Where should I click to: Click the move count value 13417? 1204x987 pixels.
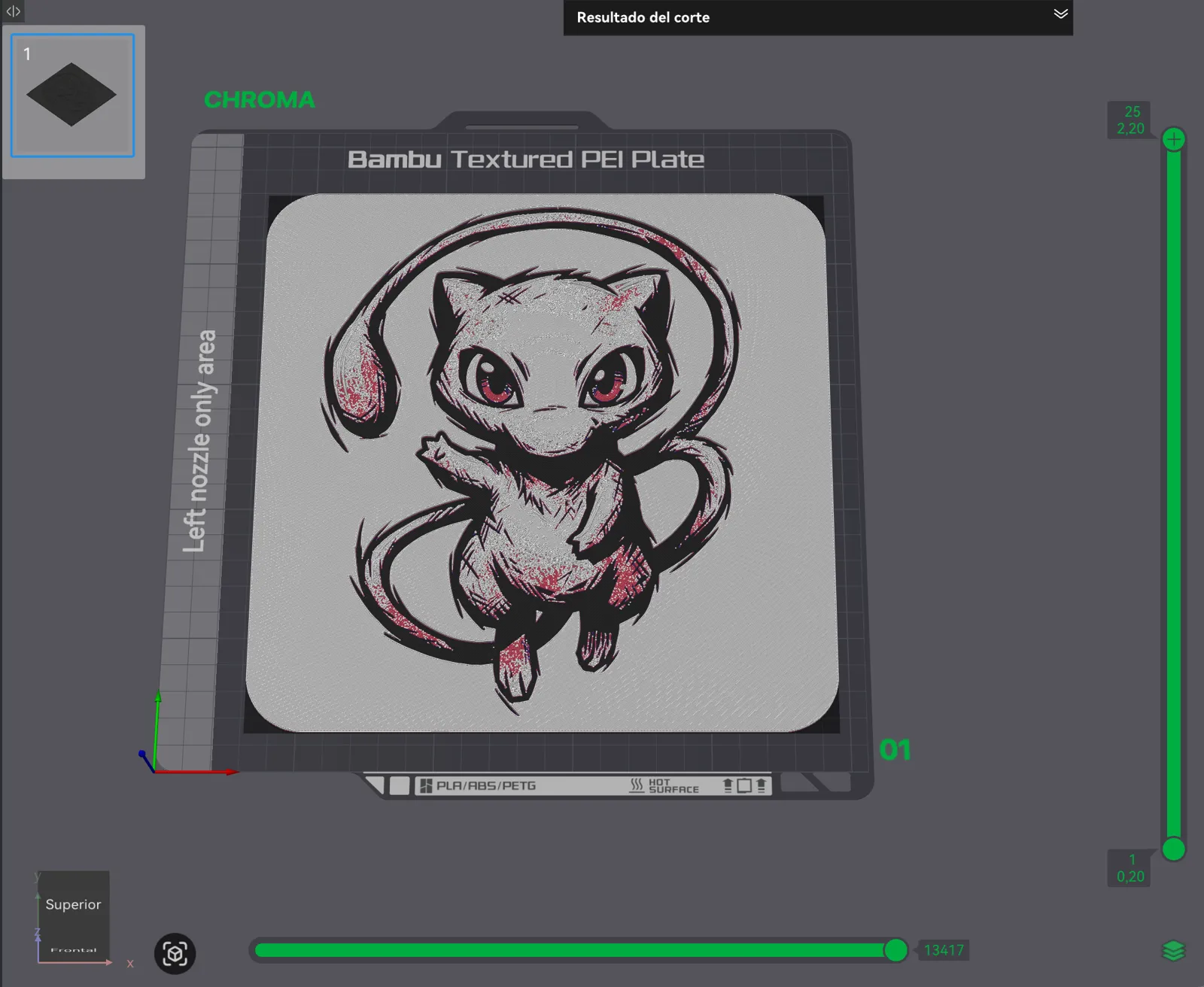[944, 950]
